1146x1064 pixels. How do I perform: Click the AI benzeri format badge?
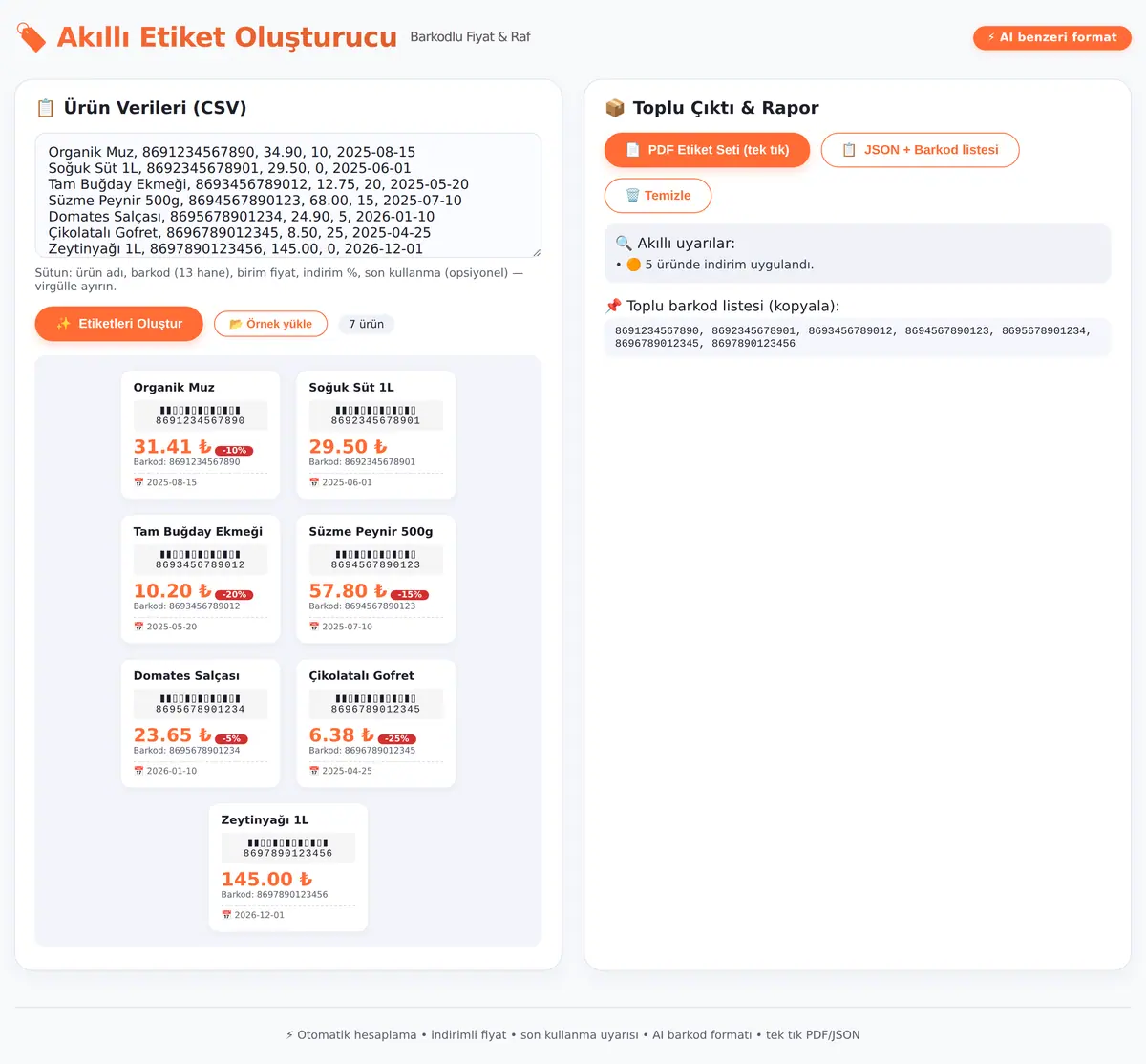click(1052, 37)
